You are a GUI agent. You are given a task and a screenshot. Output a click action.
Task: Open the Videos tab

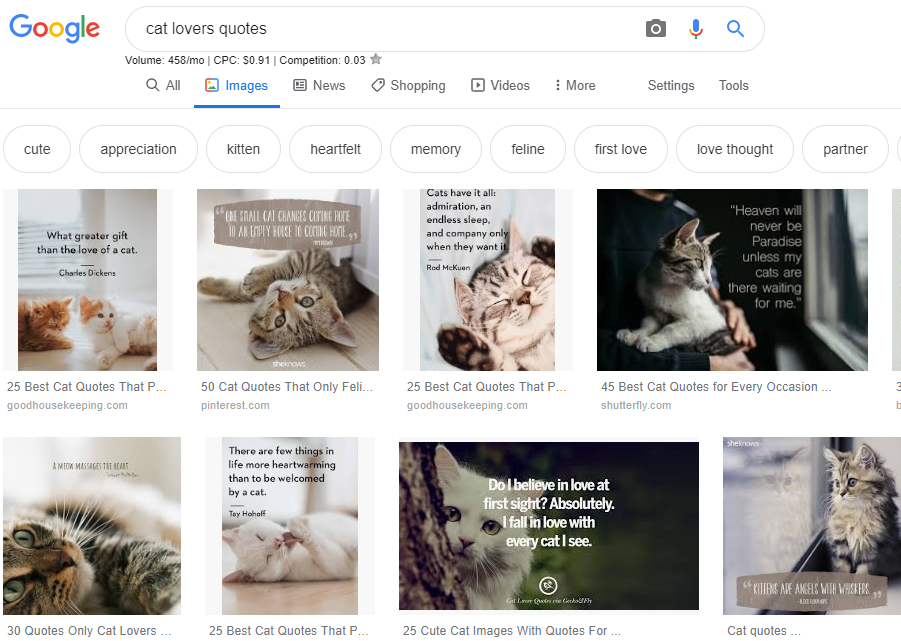(x=500, y=86)
